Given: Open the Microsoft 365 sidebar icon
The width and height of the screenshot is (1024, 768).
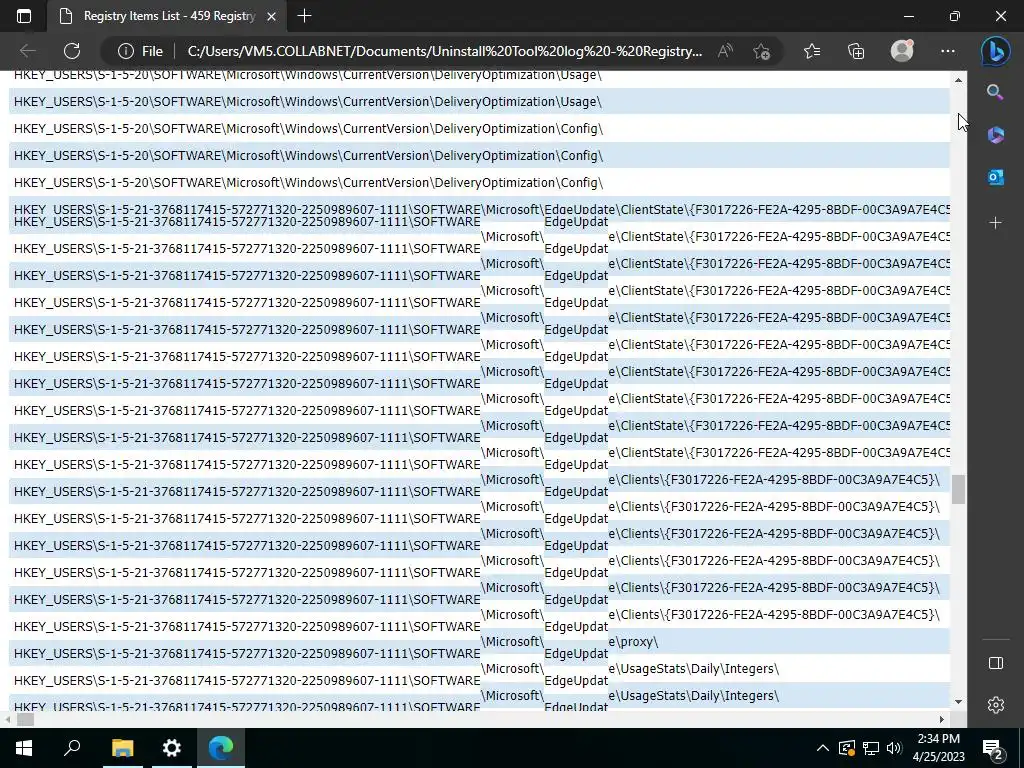Looking at the screenshot, I should pos(995,135).
